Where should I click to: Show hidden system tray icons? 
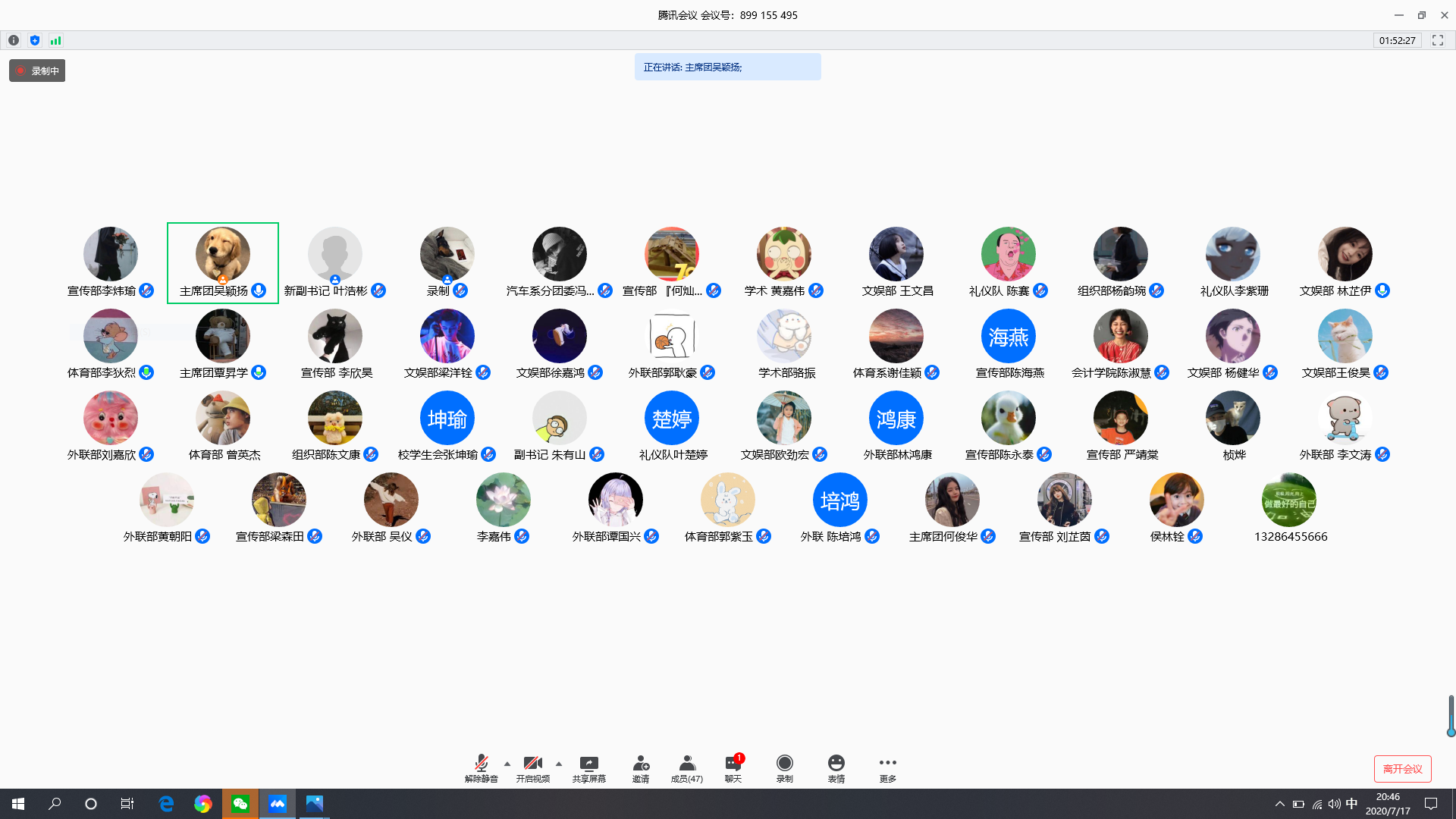click(x=1279, y=804)
